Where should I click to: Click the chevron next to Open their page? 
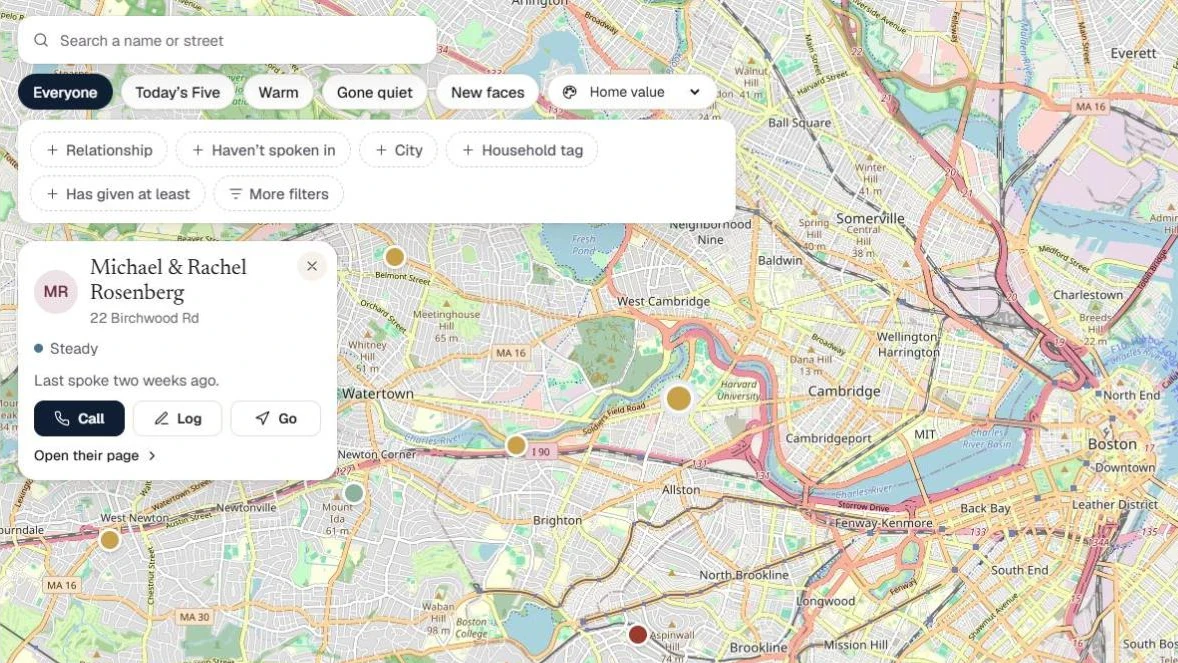pyautogui.click(x=152, y=456)
